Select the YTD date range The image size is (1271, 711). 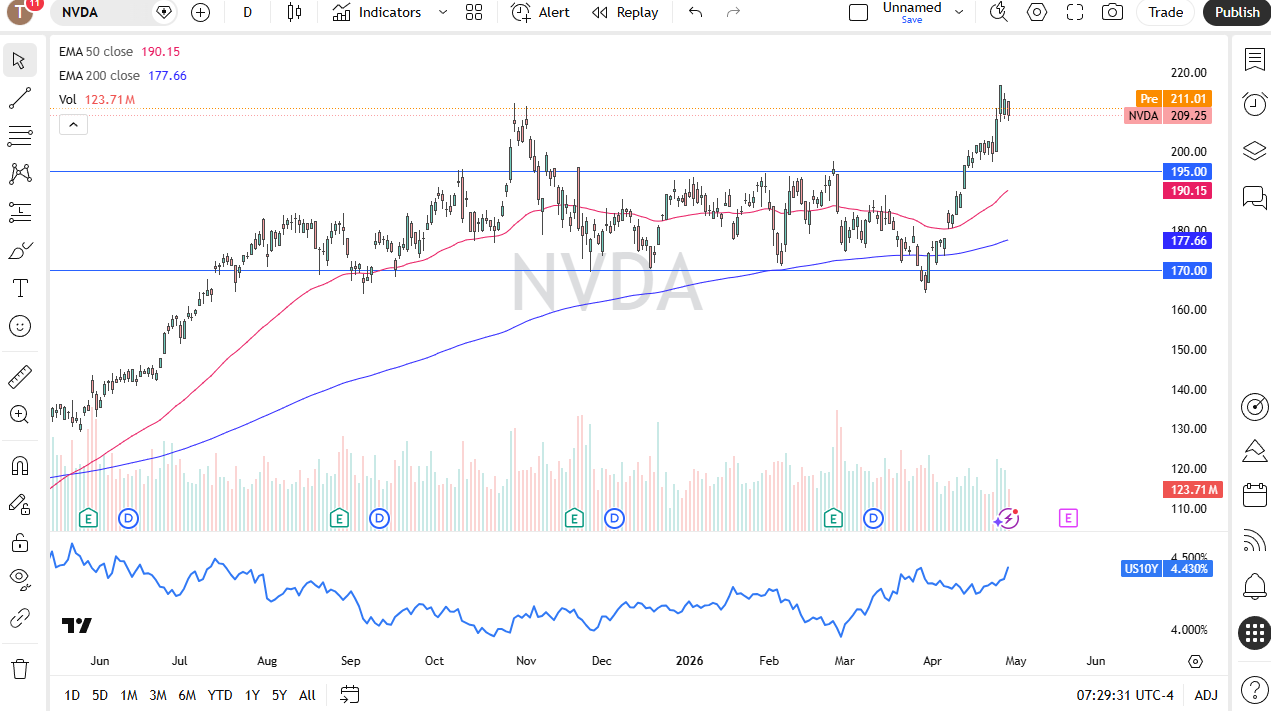pyautogui.click(x=220, y=695)
